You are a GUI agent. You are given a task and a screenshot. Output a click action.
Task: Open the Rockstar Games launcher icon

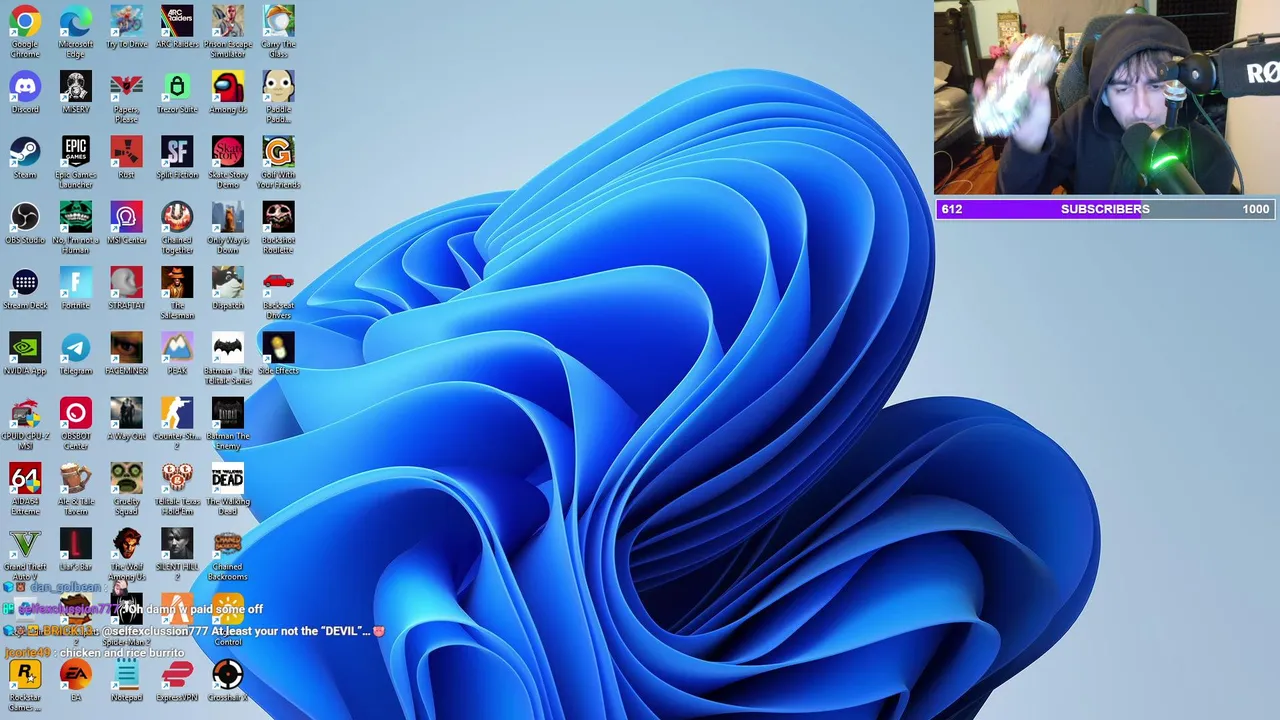tap(25, 686)
